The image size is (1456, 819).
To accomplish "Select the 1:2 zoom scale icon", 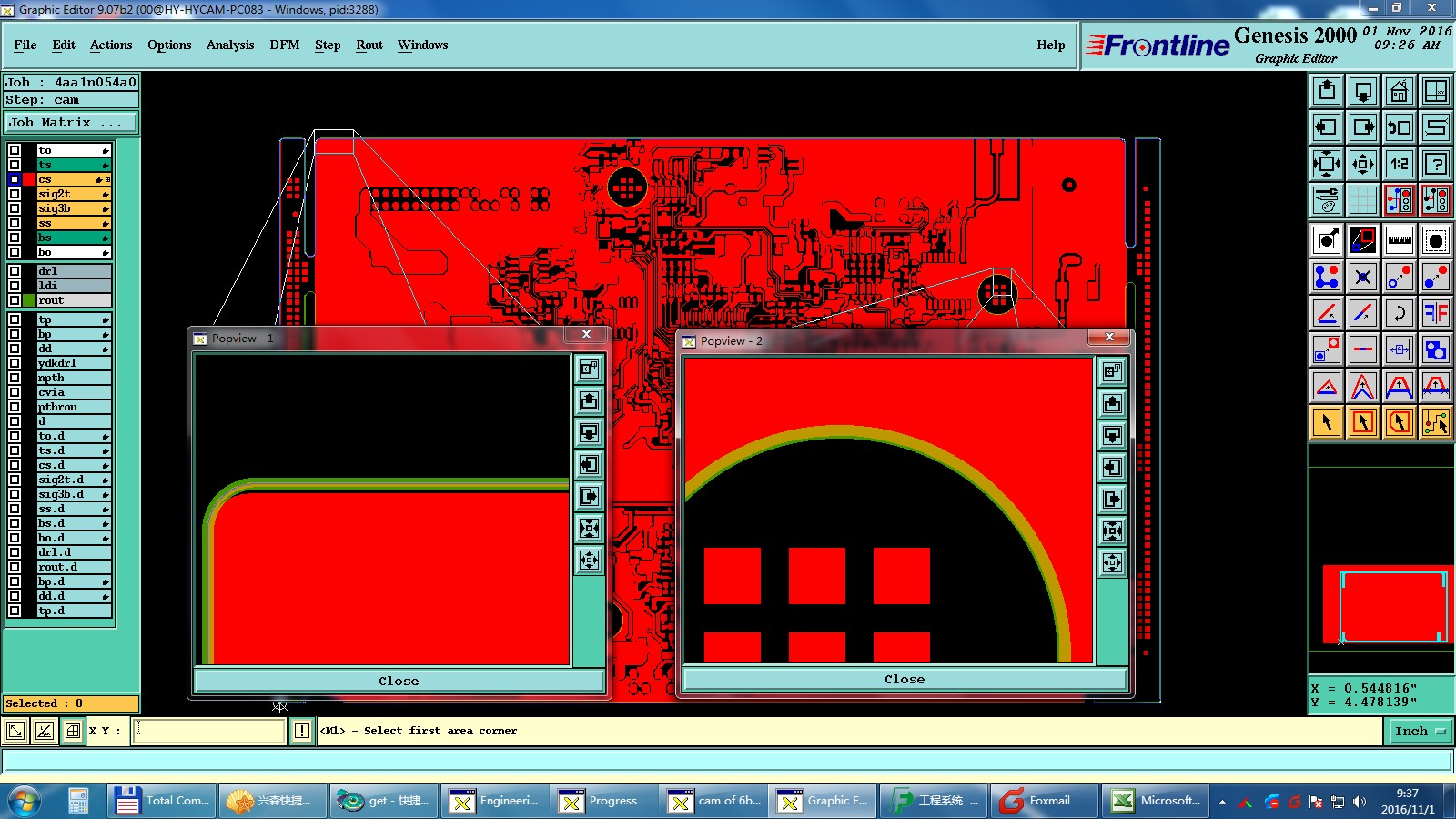I will 1399,164.
